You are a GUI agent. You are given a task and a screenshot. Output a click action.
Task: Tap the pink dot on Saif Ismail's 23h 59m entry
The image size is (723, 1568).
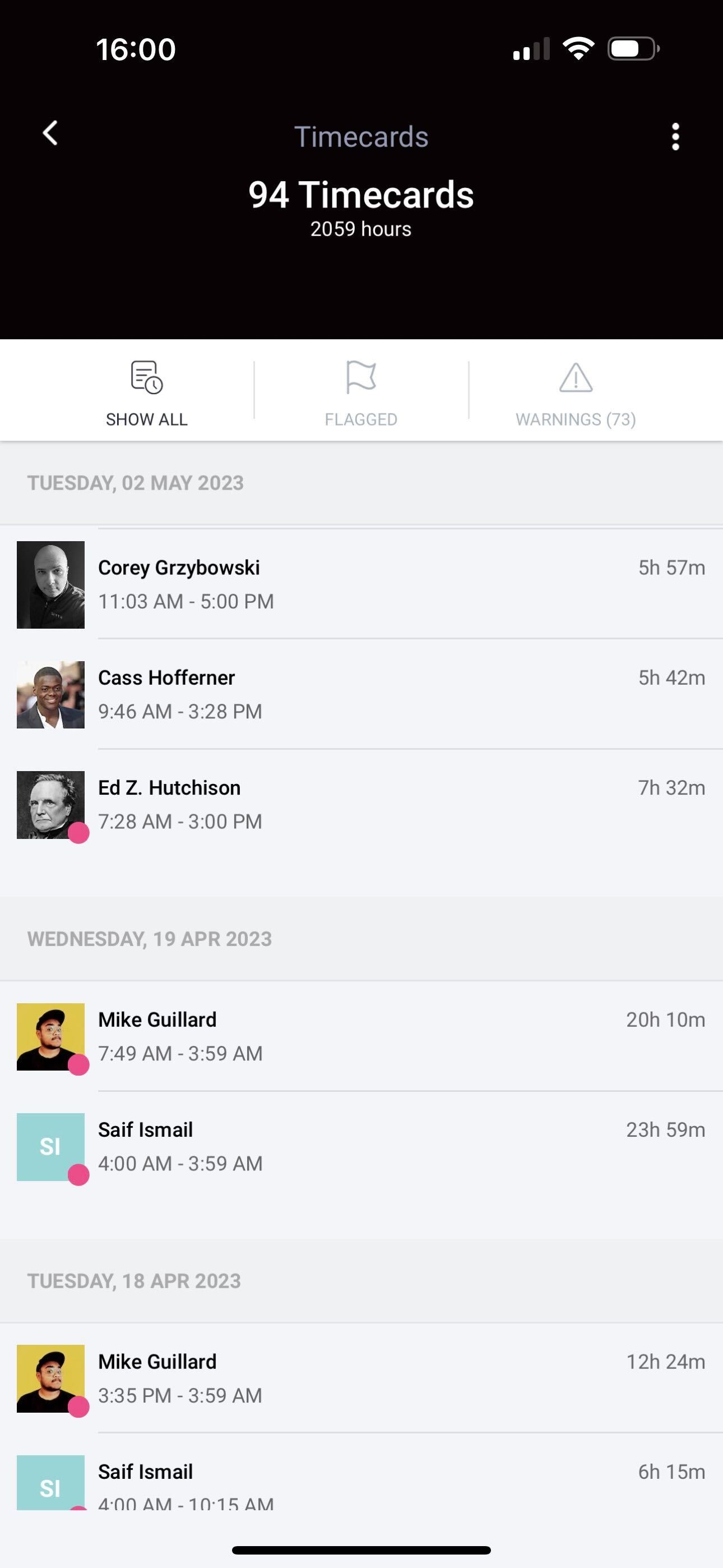(78, 1175)
